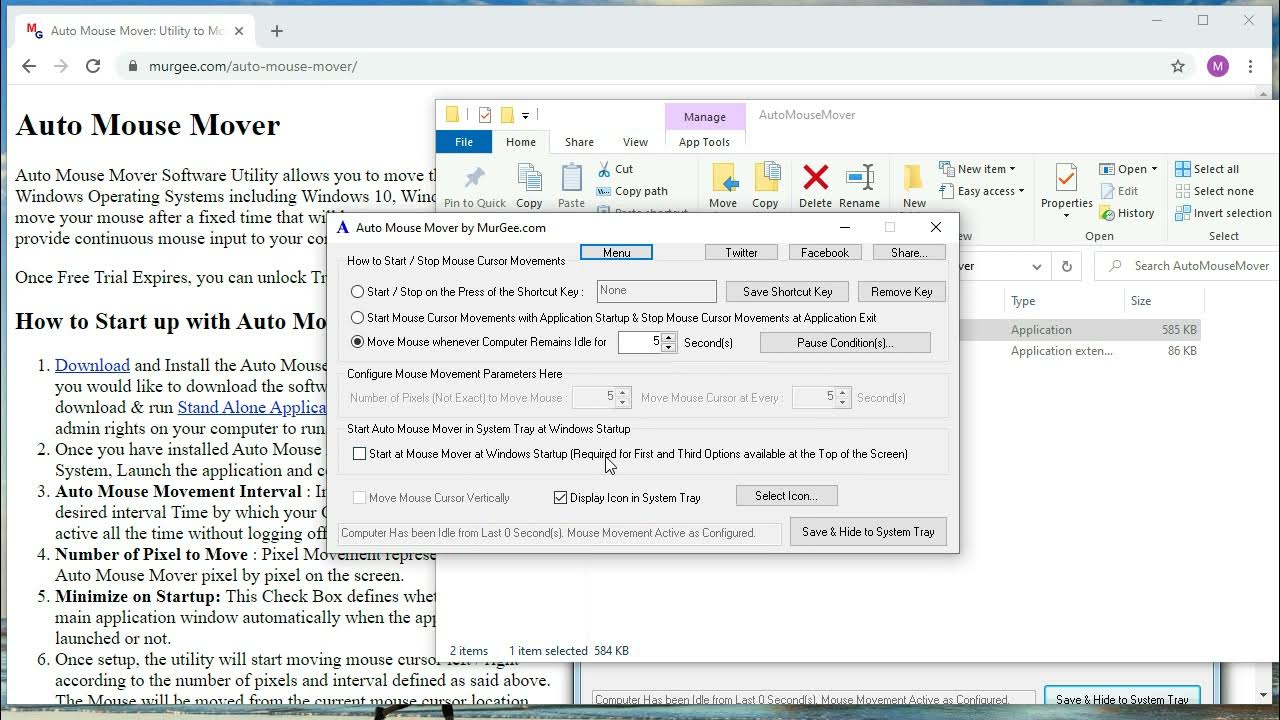Click History in Explorer Open group
Image resolution: width=1280 pixels, height=720 pixels.
[x=1127, y=213]
